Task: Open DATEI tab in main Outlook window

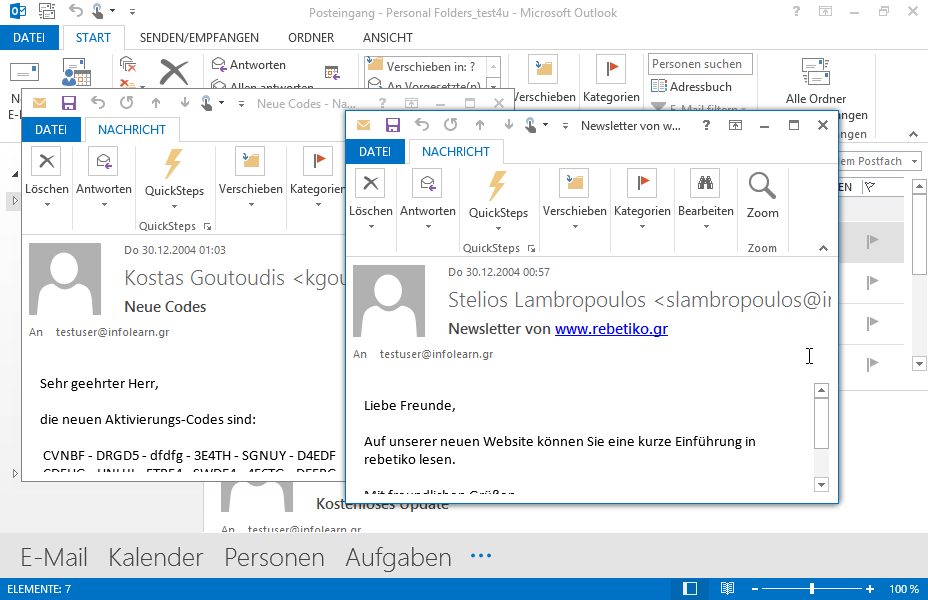Action: coord(29,37)
